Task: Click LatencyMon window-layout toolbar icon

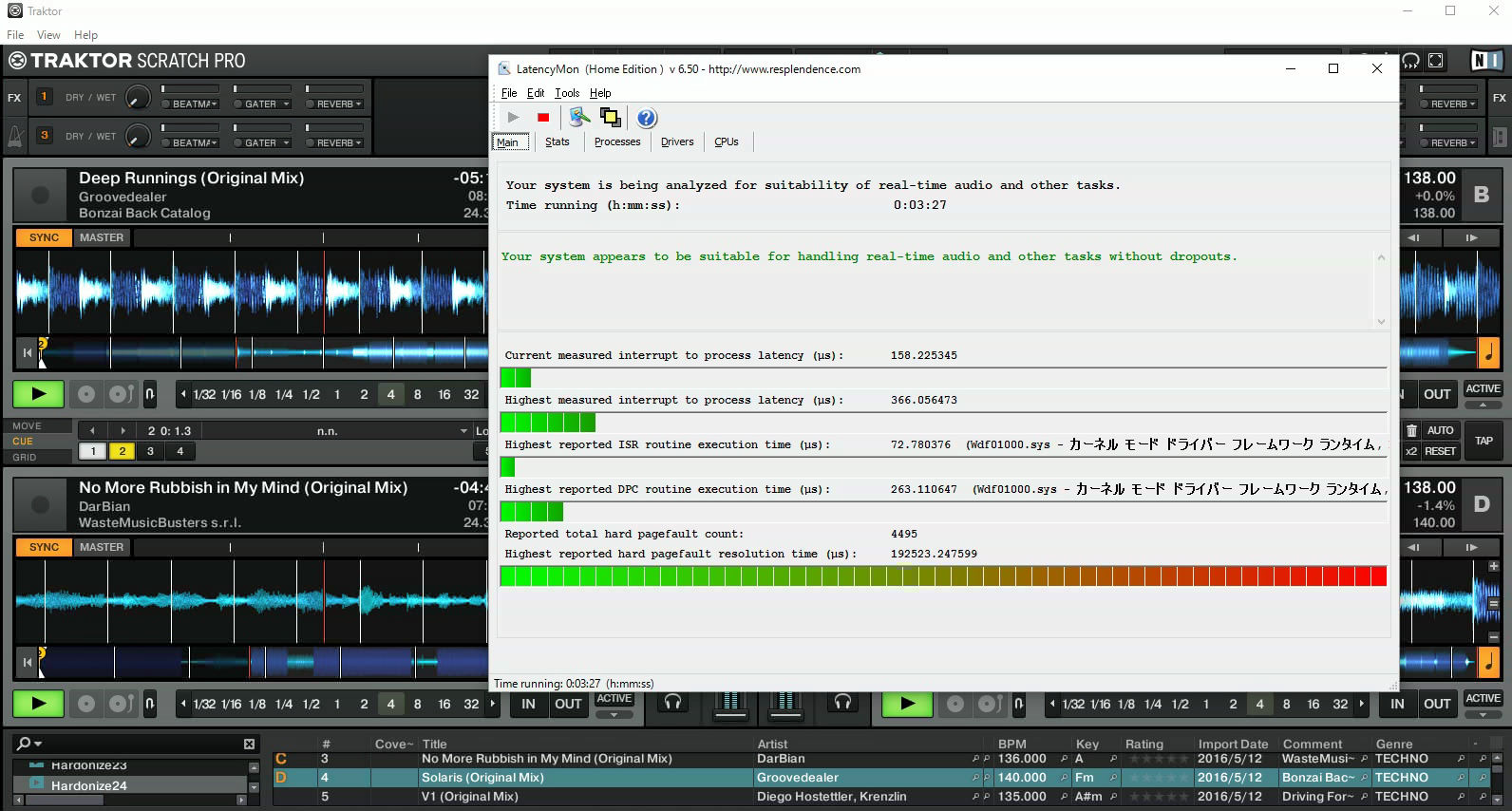Action: pos(611,118)
